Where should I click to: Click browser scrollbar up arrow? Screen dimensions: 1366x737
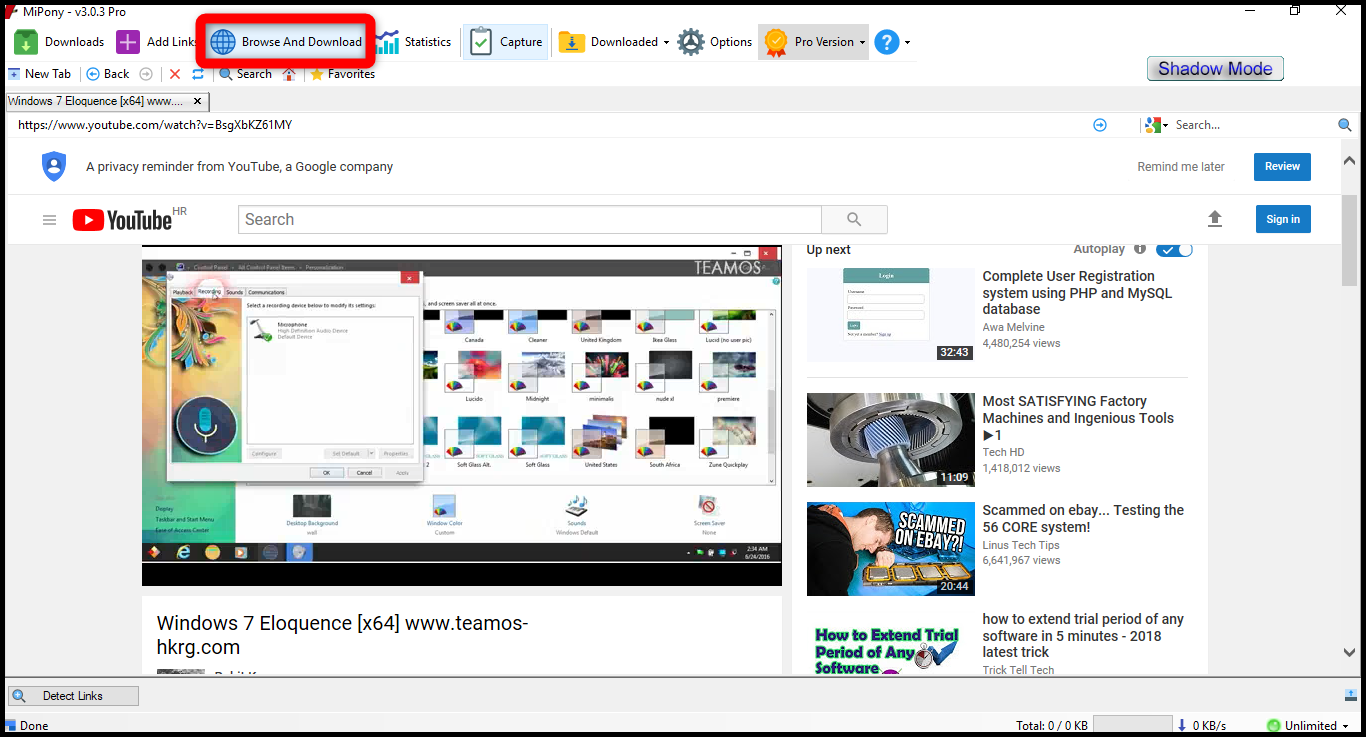(1349, 160)
